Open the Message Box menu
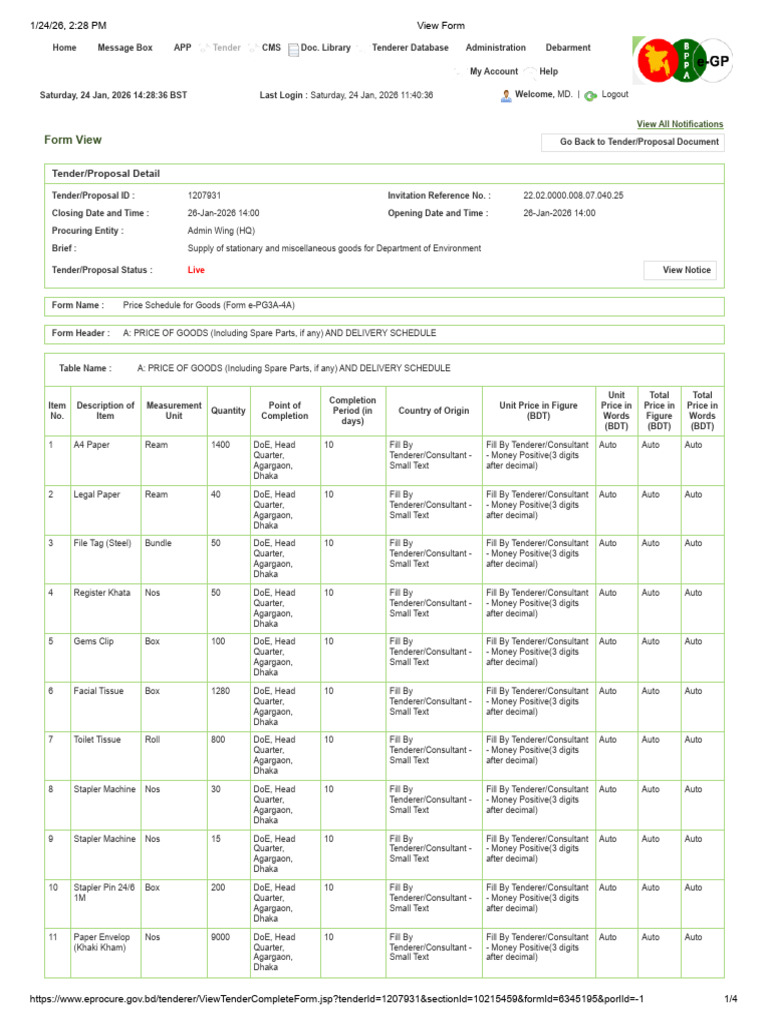This screenshot has height=1024, width=768. (125, 48)
